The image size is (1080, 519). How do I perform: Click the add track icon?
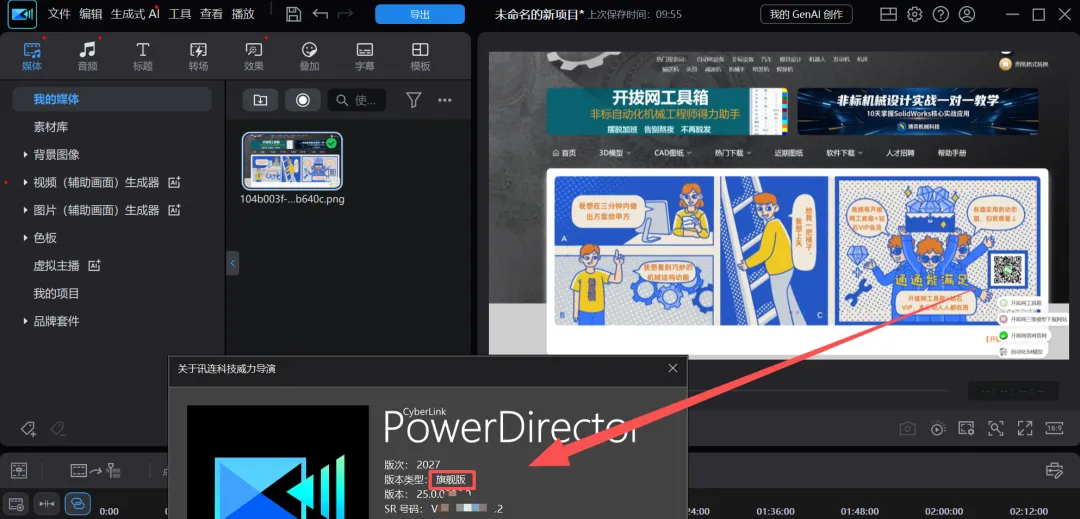(17, 504)
